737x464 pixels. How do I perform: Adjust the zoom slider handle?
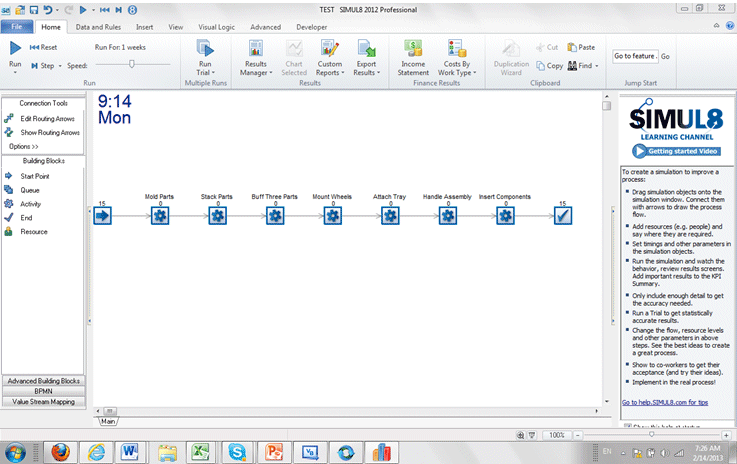coord(651,435)
